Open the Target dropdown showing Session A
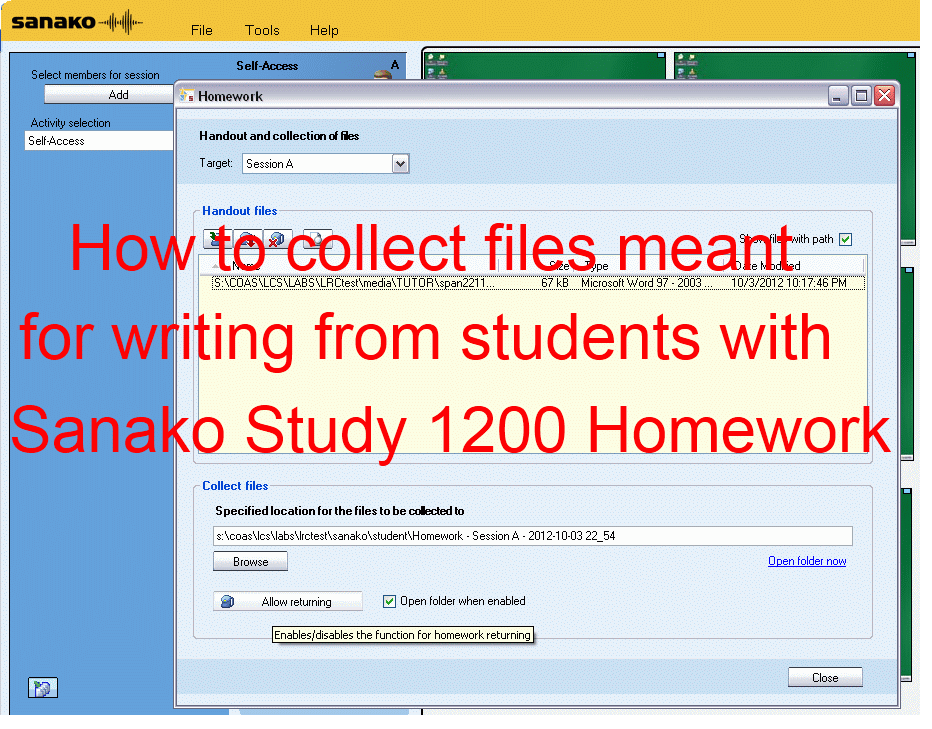This screenshot has width=932, height=729. click(400, 163)
